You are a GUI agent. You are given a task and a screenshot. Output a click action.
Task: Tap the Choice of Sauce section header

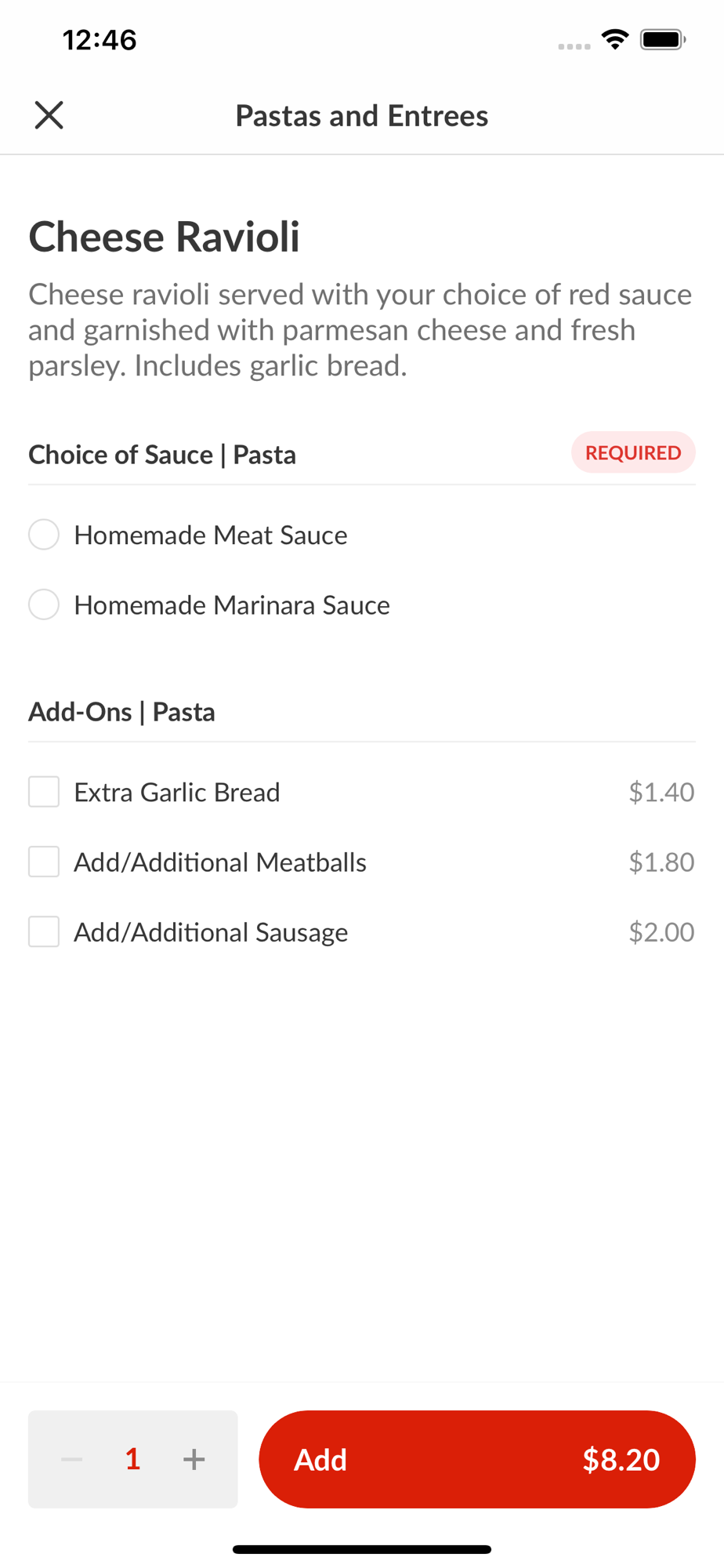[x=162, y=455]
